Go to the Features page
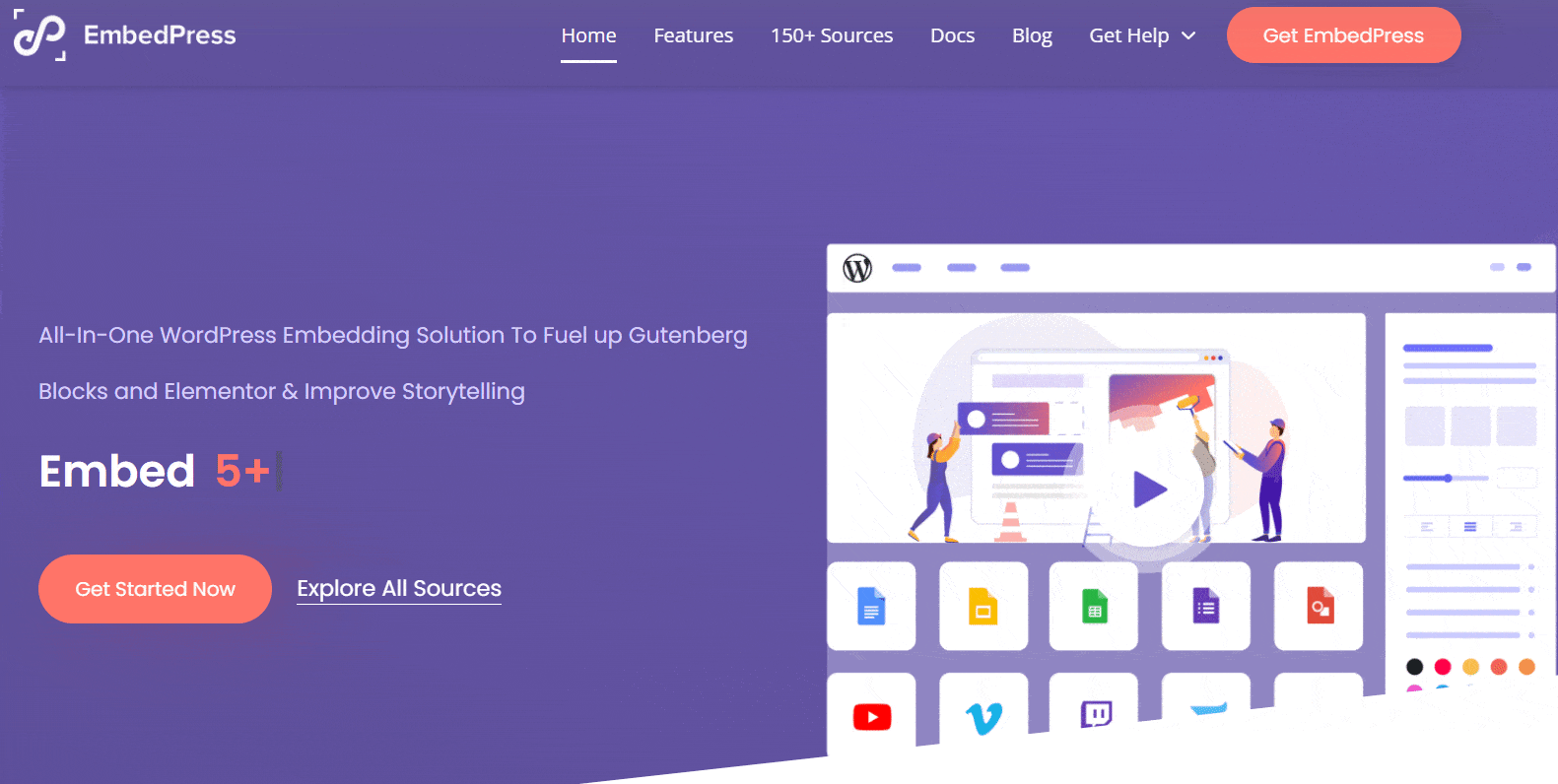This screenshot has width=1558, height=784. [693, 35]
